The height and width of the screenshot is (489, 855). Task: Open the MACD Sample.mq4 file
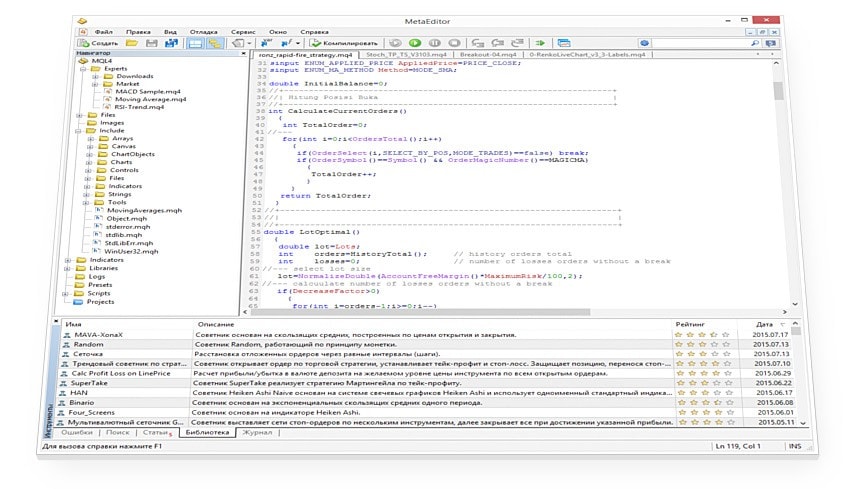146,92
